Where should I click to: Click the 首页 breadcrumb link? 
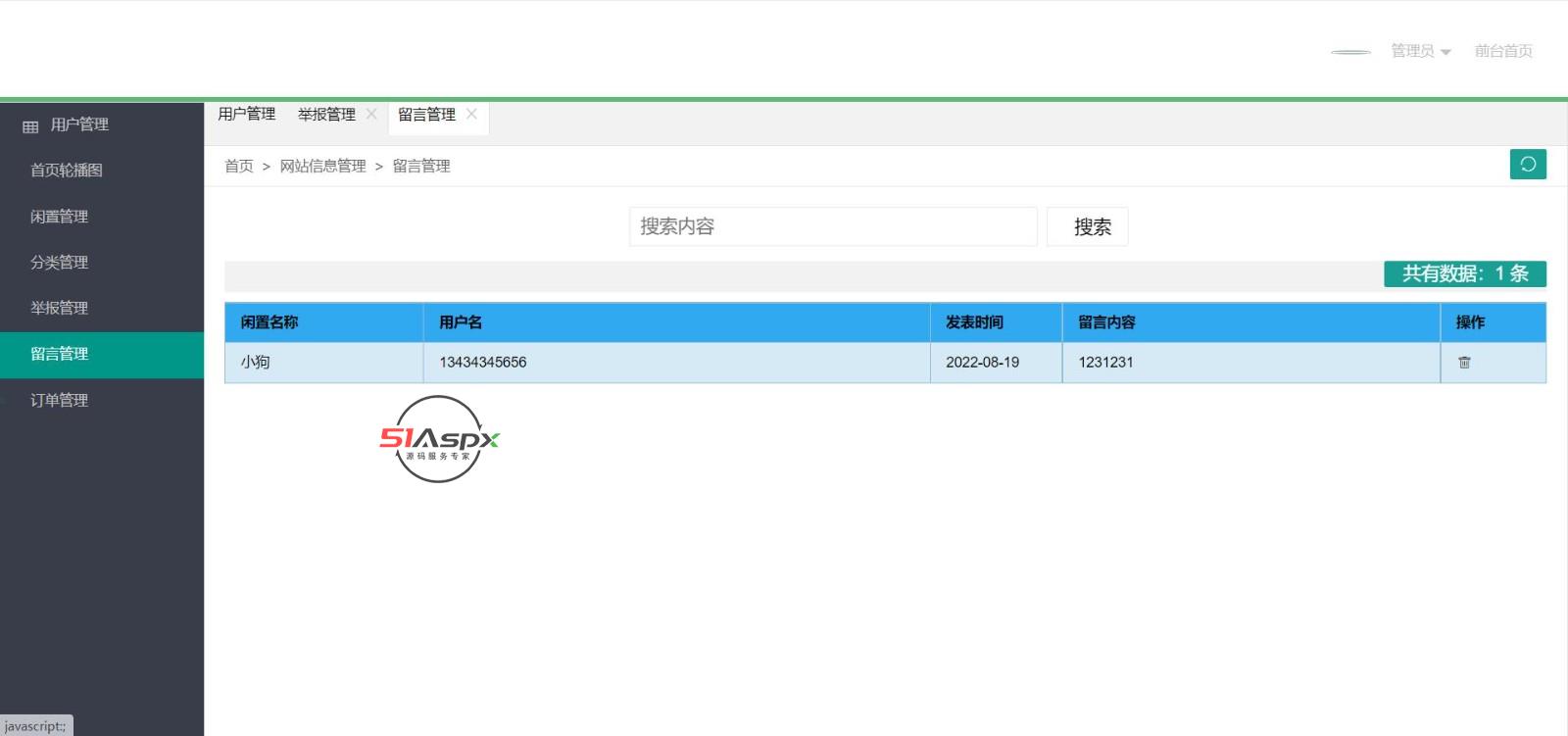pos(239,166)
